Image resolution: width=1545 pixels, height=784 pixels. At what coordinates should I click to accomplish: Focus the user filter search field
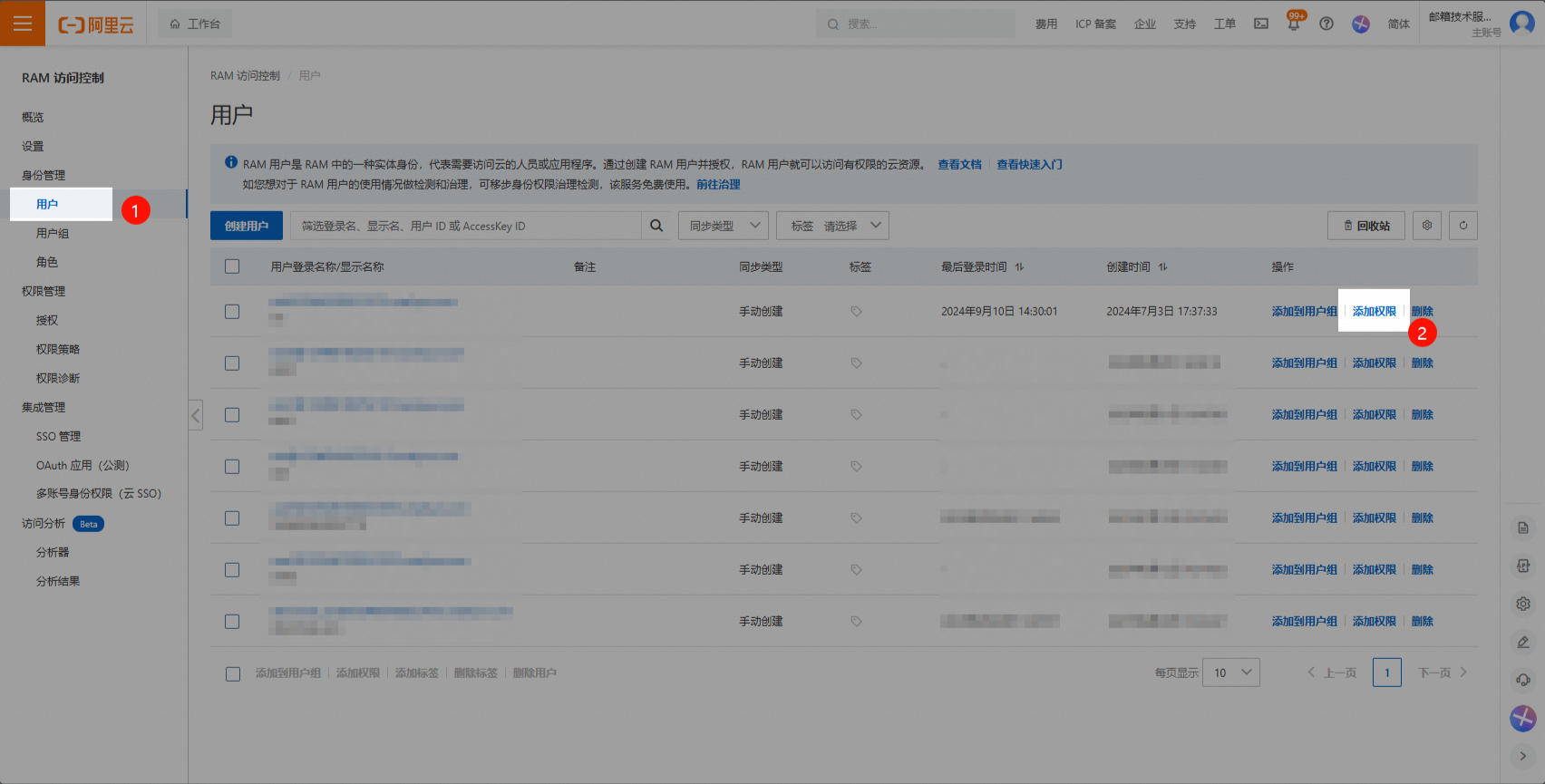click(466, 226)
